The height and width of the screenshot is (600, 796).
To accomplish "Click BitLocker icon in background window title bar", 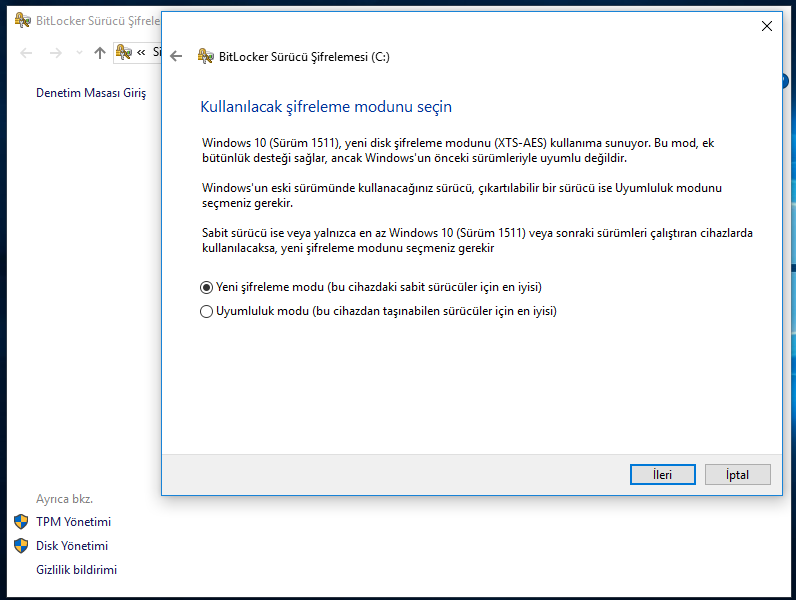I will coord(22,22).
